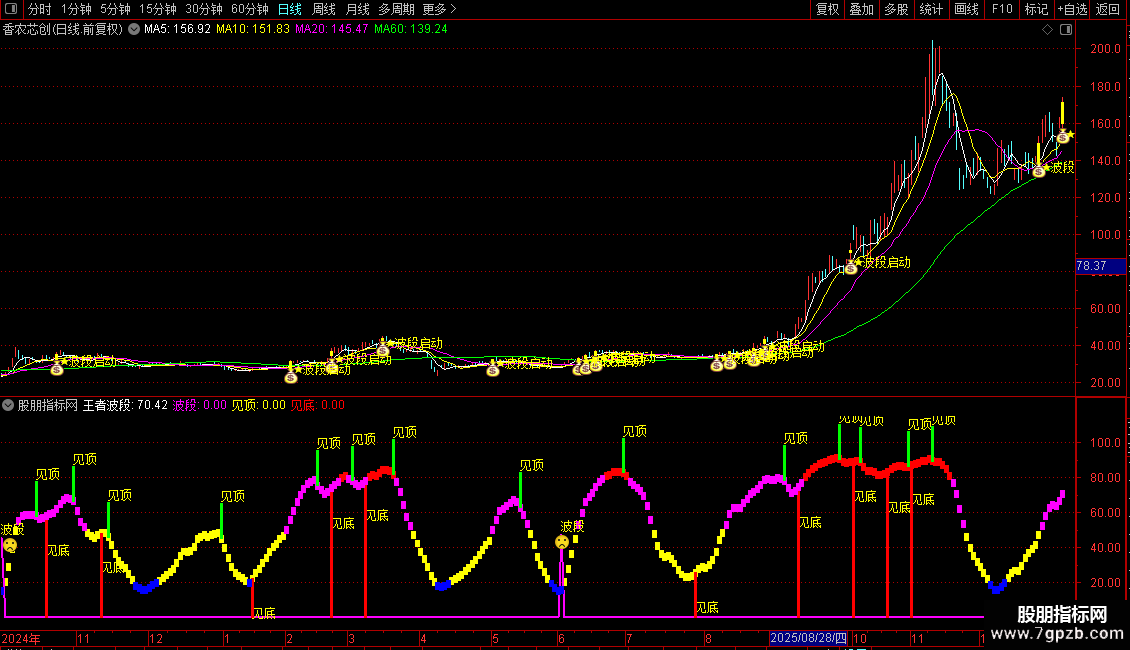Click the money bag icon near price 80
Image resolution: width=1130 pixels, height=650 pixels.
851,267
